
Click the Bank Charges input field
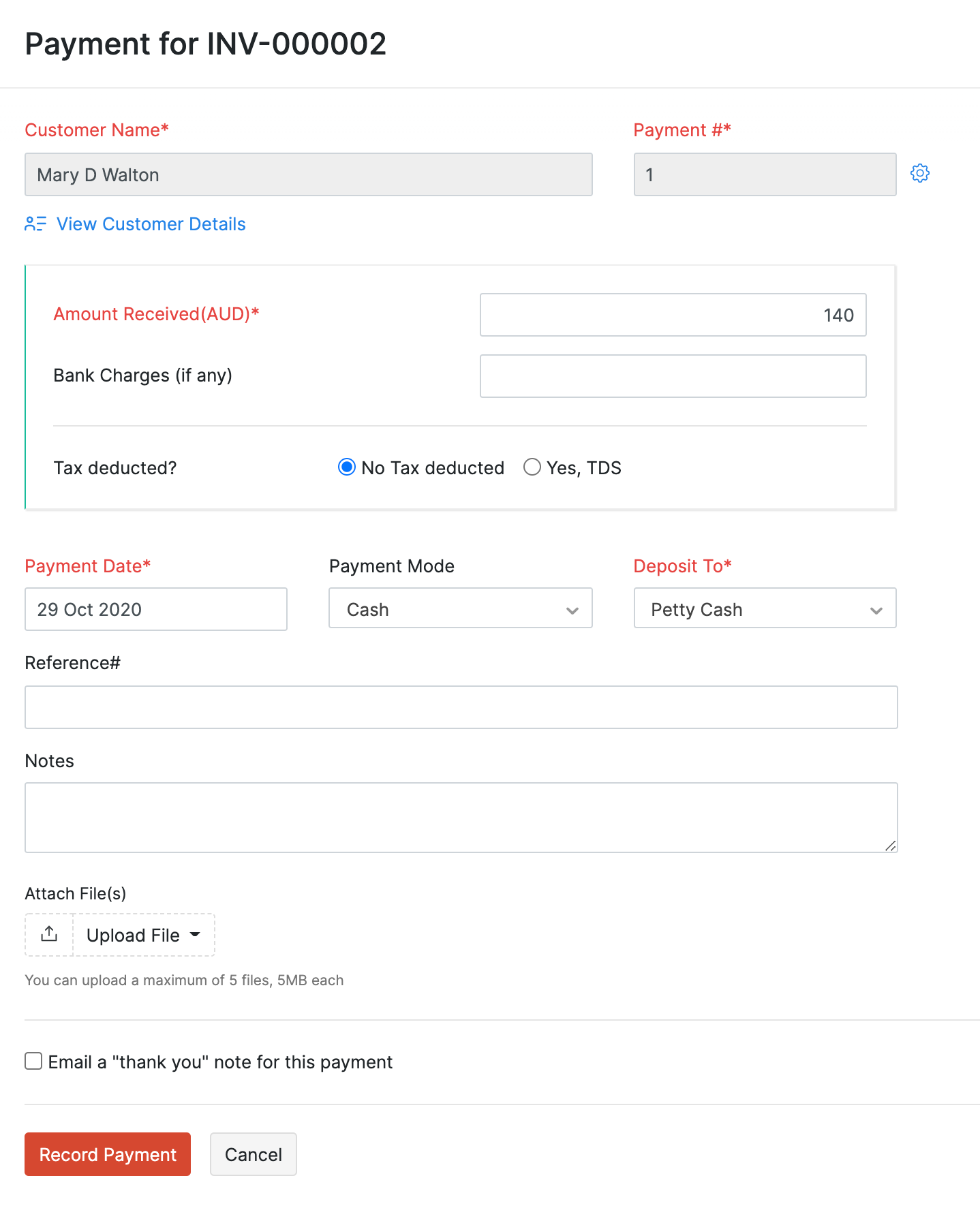point(673,375)
